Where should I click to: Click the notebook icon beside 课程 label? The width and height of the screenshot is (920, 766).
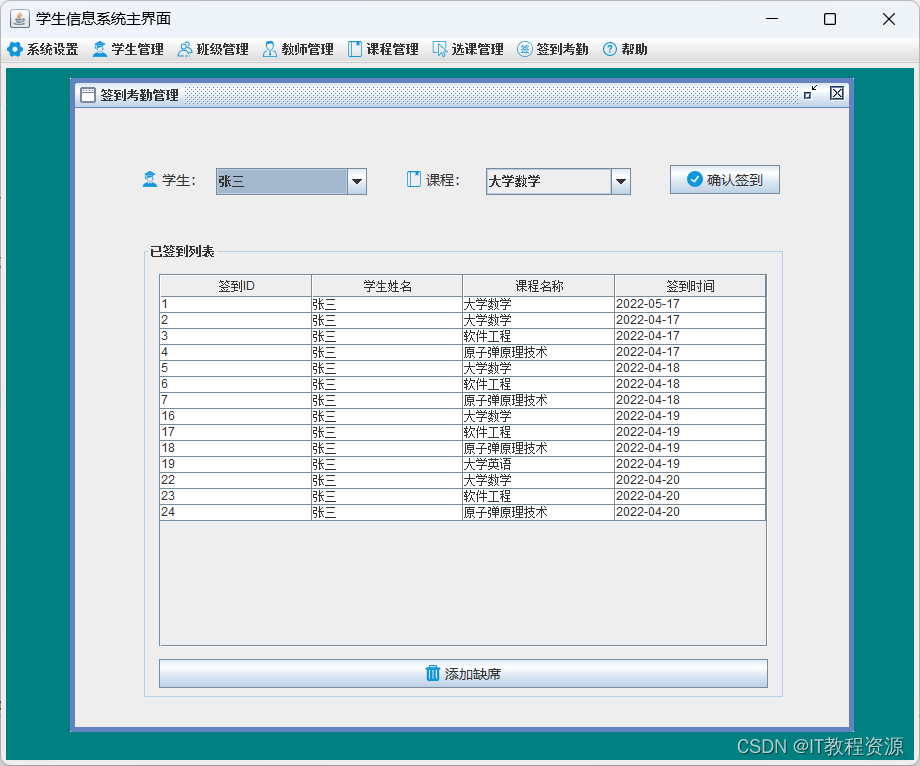click(414, 179)
